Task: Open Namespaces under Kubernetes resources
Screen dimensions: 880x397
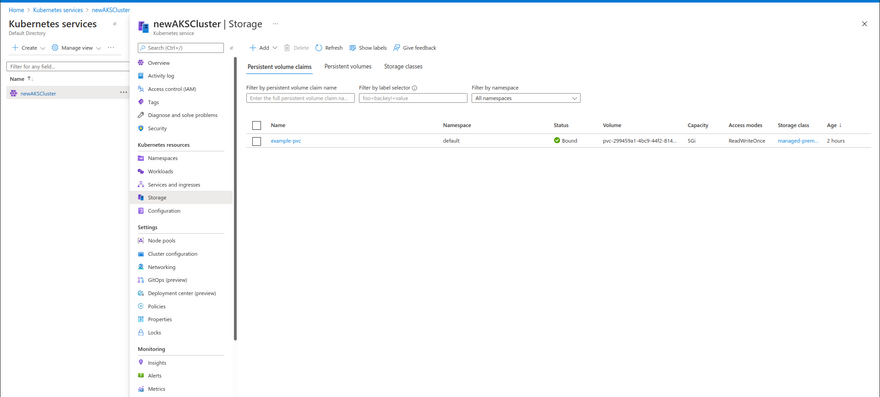Action: pyautogui.click(x=162, y=158)
